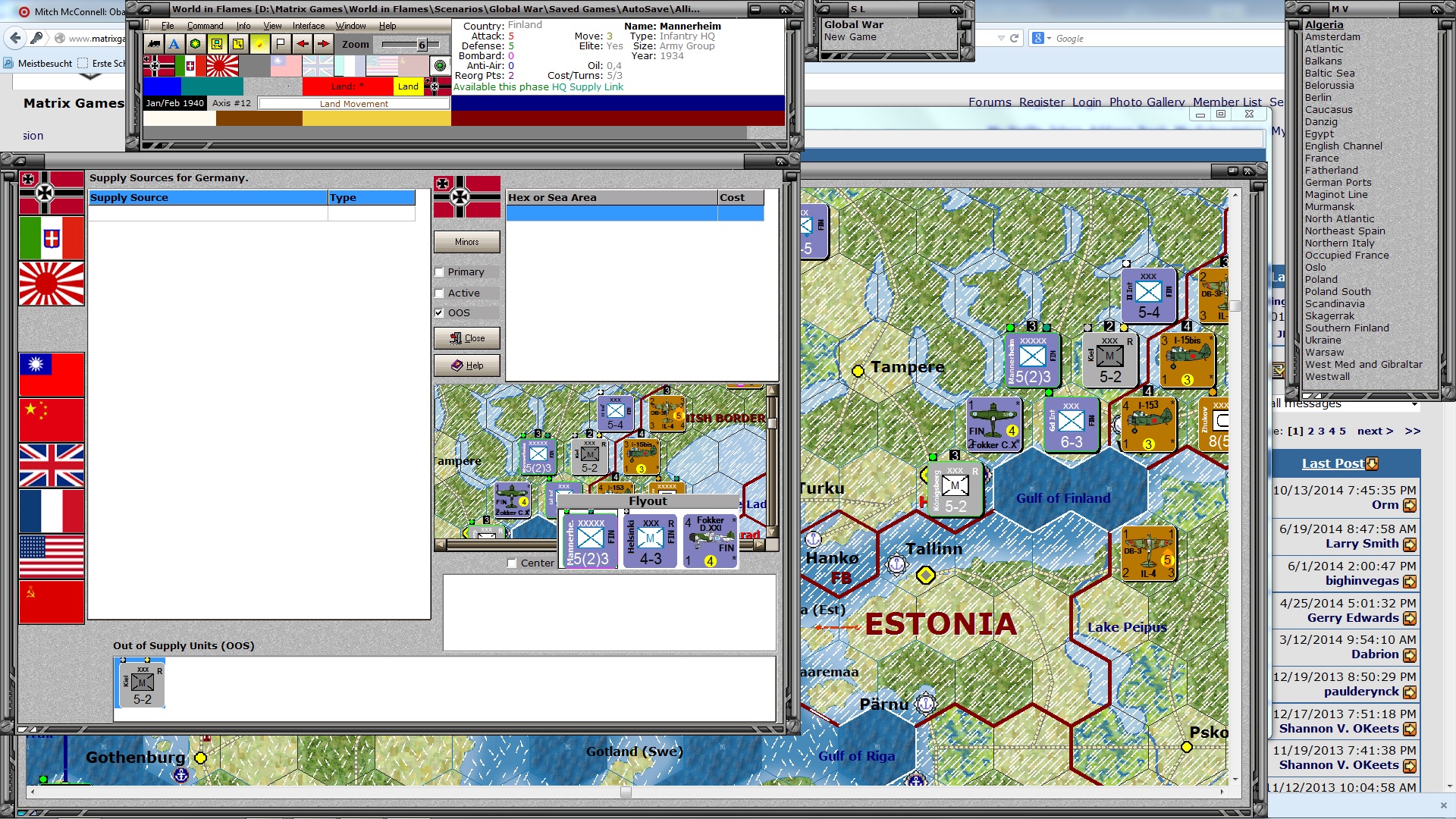
Task: Select Algeria in the map views list
Action: [1324, 25]
